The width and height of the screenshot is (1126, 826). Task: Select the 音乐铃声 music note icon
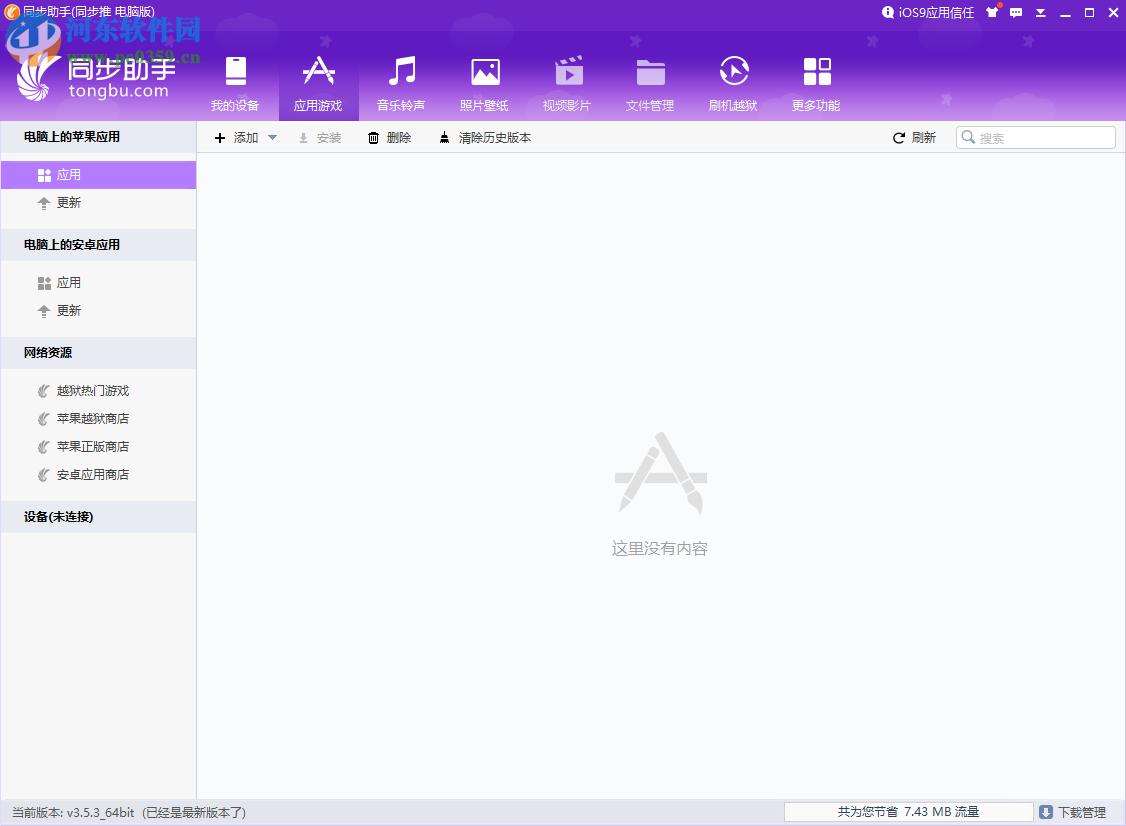(x=402, y=72)
